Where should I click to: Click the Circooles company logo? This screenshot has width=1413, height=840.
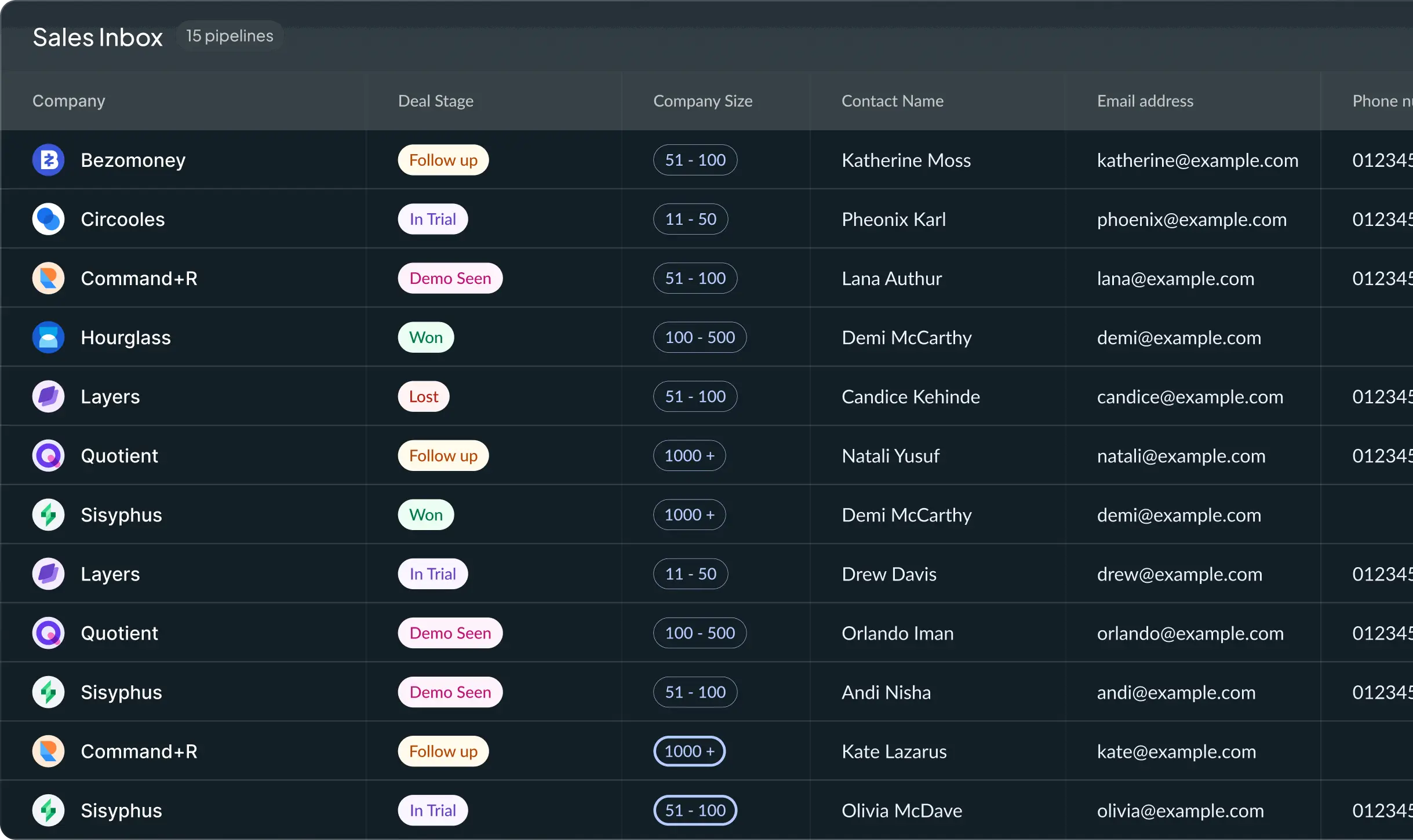48,219
